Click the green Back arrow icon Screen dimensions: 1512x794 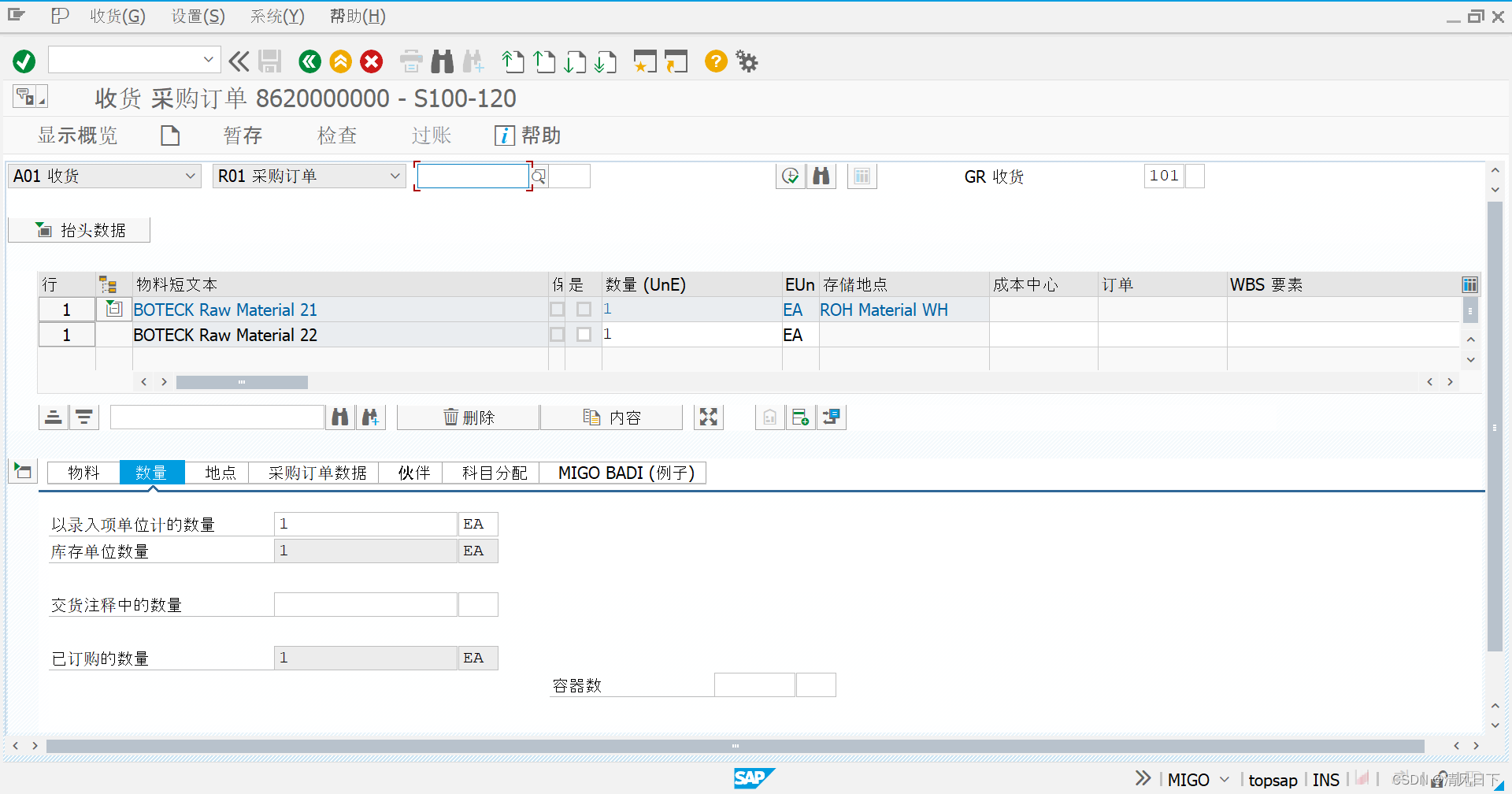[310, 61]
